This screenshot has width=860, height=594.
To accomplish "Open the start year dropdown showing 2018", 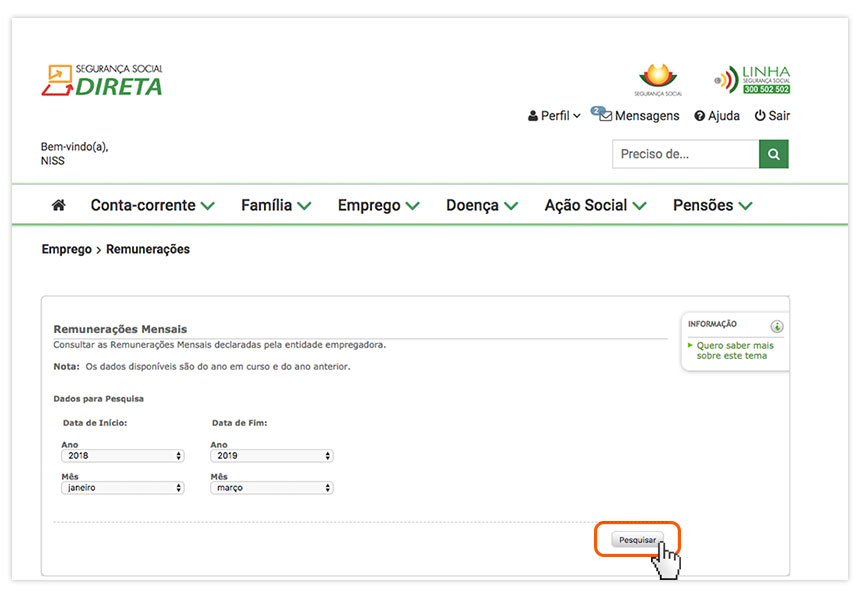I will tap(122, 456).
